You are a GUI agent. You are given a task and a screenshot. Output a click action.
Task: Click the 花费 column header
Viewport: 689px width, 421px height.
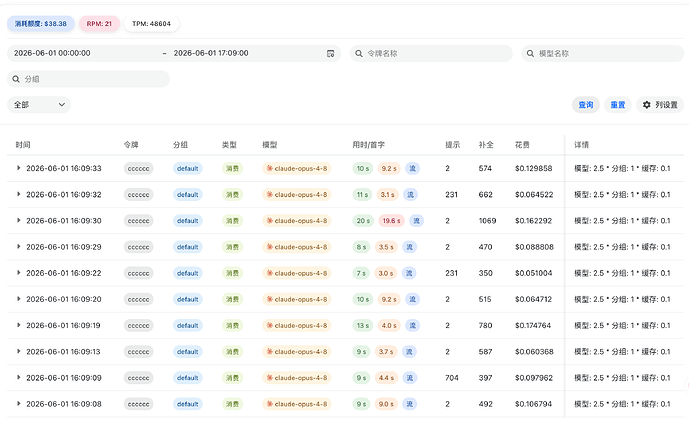(x=522, y=145)
